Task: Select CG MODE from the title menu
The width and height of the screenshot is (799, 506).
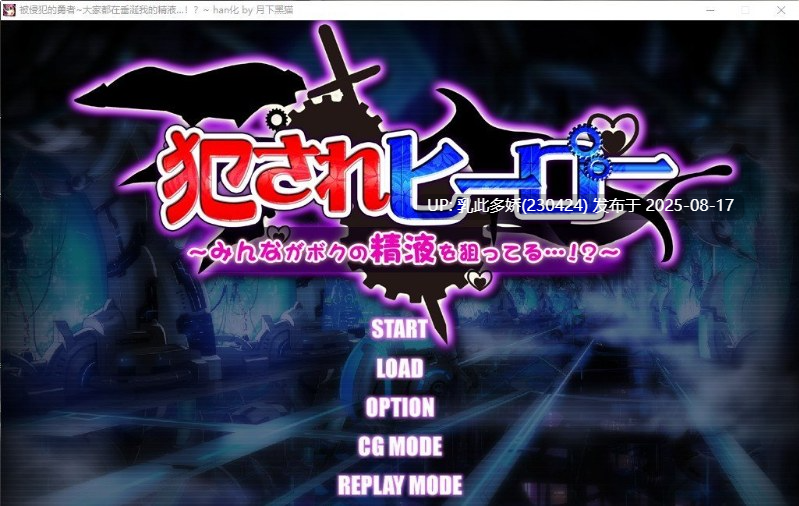Action: (400, 446)
